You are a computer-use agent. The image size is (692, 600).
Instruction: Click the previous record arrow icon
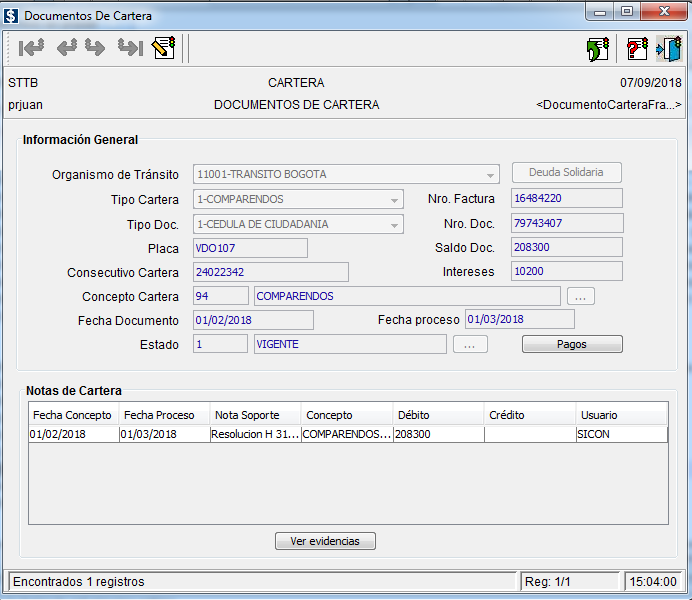pyautogui.click(x=67, y=47)
